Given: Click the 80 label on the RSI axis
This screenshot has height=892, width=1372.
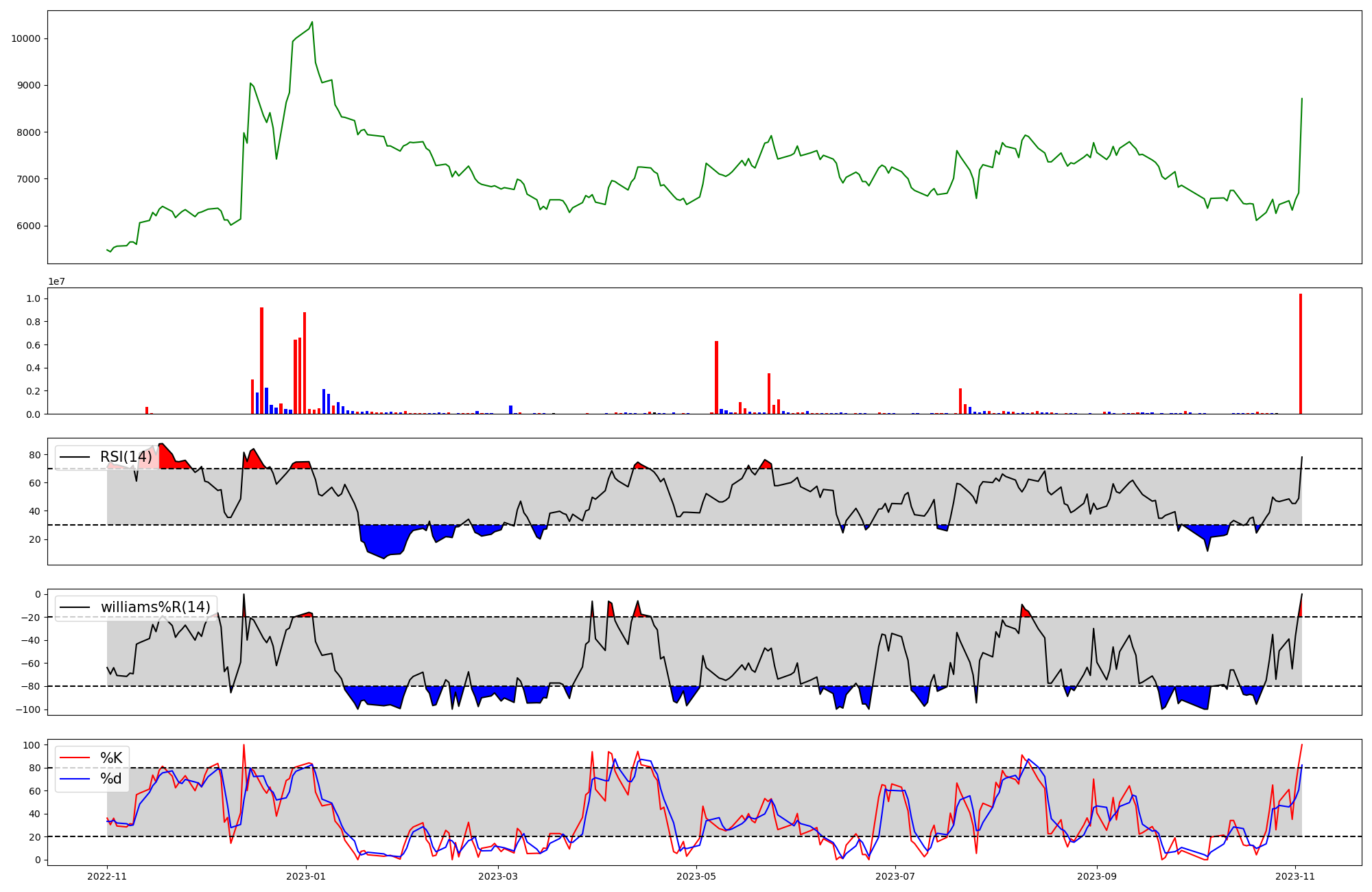Looking at the screenshot, I should click(35, 455).
